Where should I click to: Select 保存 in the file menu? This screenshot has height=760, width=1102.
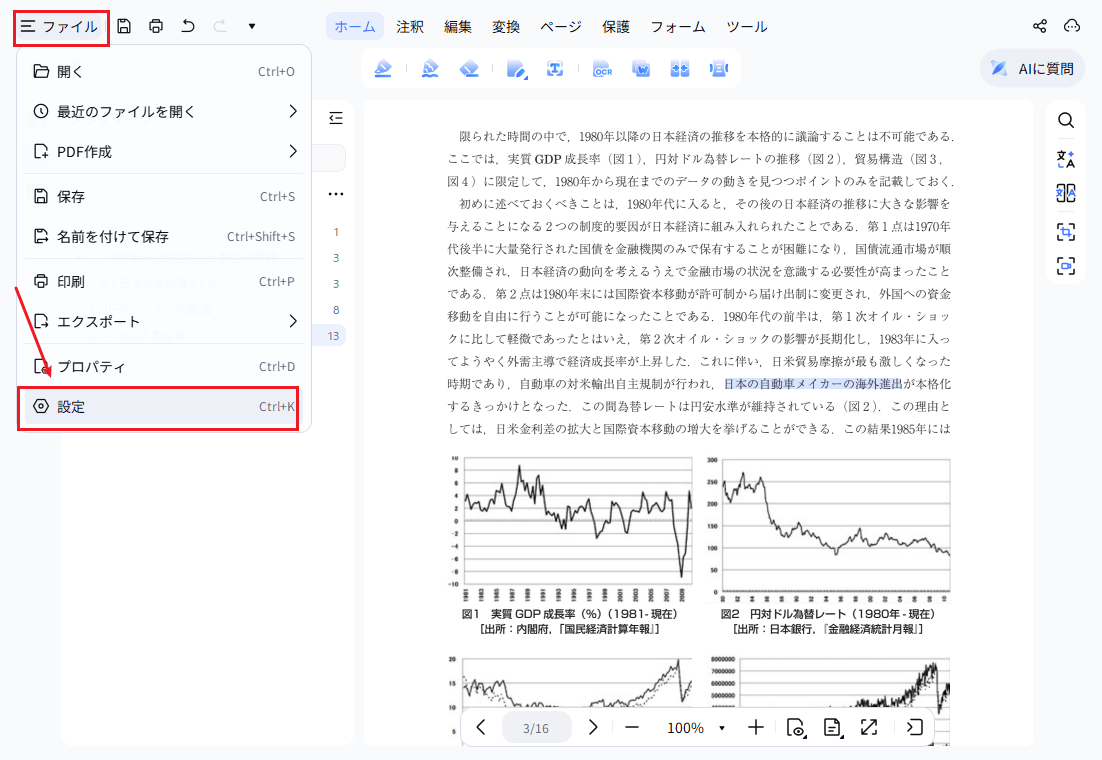[x=164, y=196]
